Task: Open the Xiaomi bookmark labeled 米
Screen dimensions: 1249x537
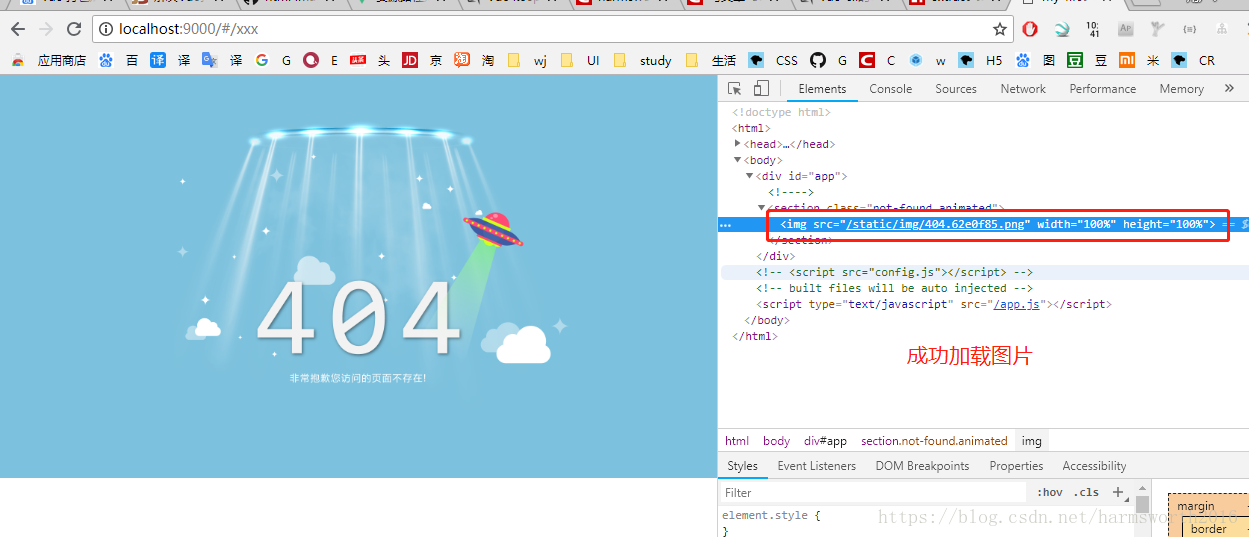Action: coord(1139,60)
